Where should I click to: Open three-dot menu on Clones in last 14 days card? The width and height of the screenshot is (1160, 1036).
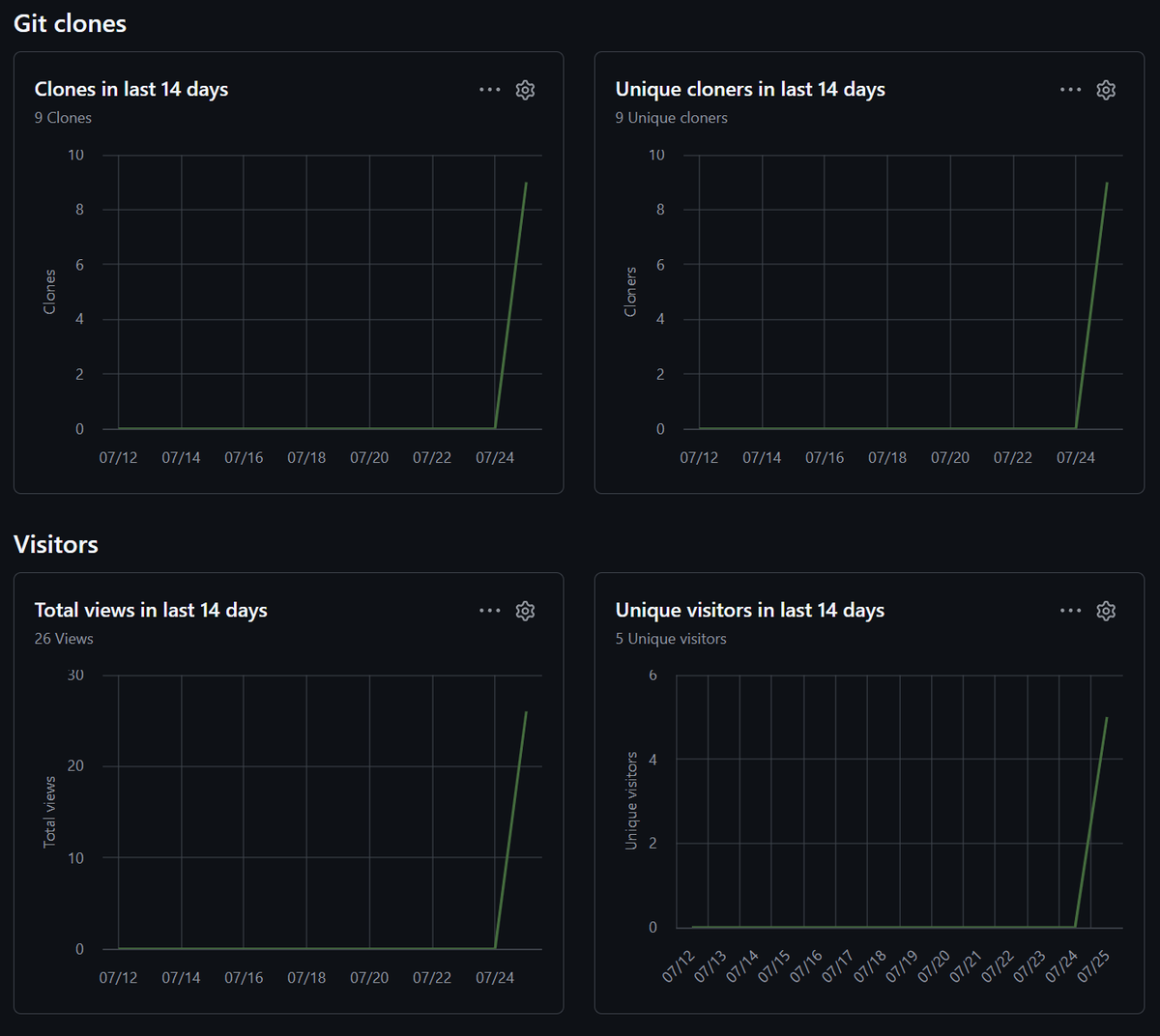click(x=490, y=90)
